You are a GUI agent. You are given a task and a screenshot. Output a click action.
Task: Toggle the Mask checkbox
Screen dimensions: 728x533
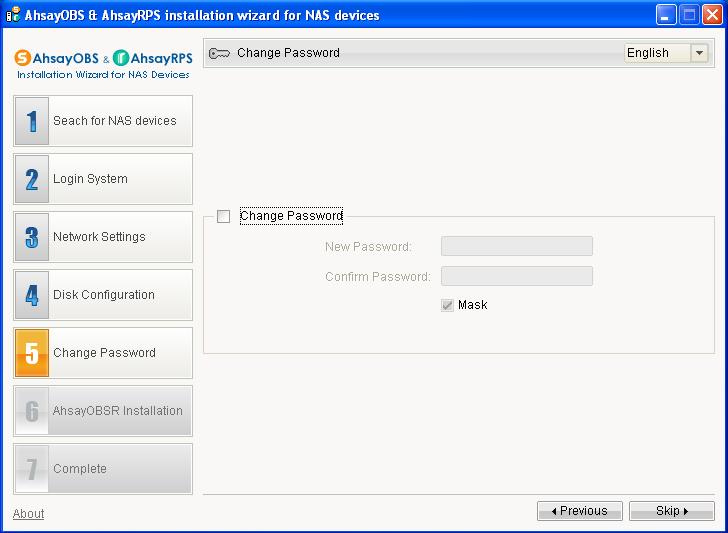(x=447, y=305)
